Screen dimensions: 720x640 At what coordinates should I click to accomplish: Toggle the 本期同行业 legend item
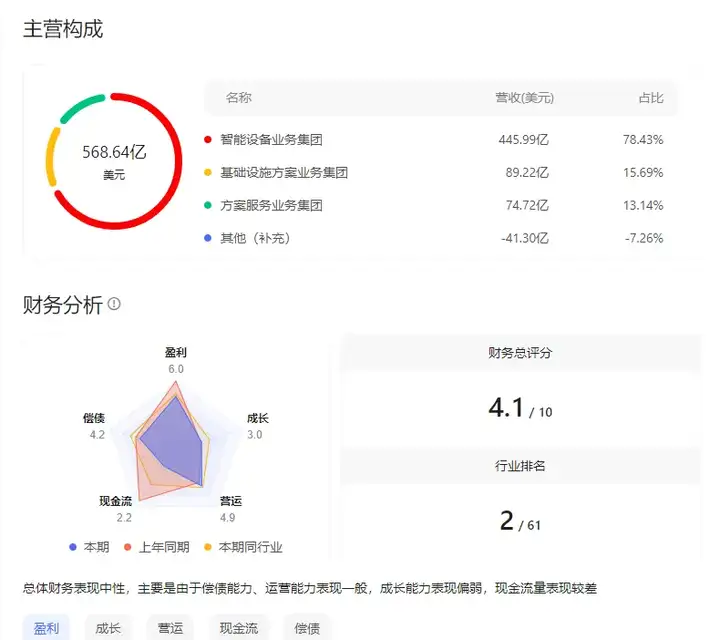click(243, 547)
